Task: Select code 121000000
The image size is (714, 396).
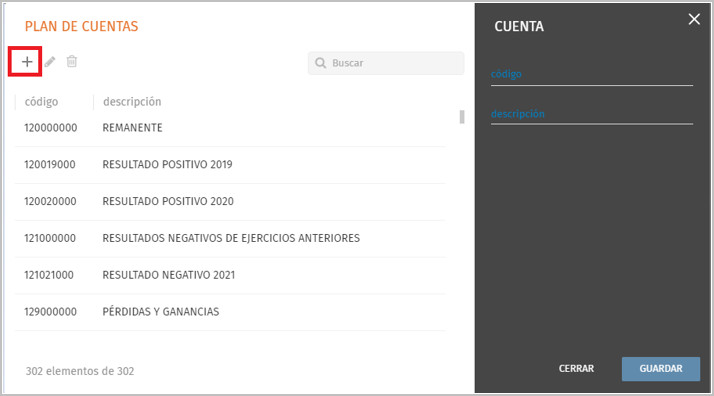Action: coord(50,239)
